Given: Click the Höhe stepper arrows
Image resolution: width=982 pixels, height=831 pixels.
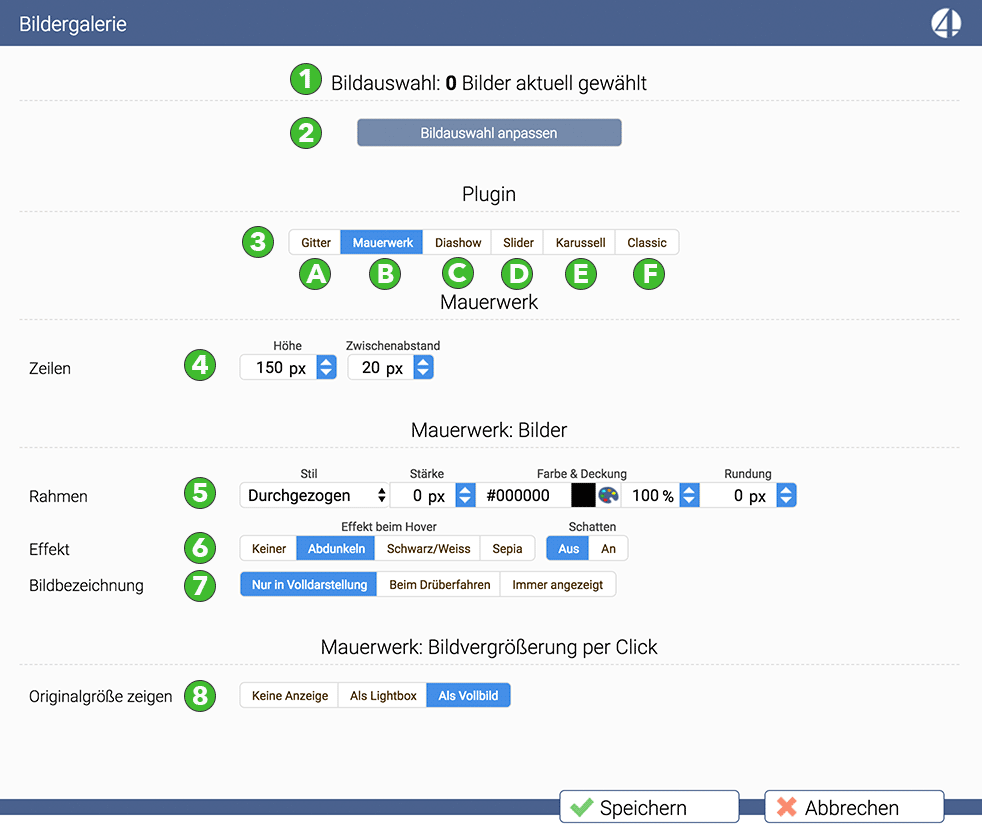Looking at the screenshot, I should [x=326, y=368].
